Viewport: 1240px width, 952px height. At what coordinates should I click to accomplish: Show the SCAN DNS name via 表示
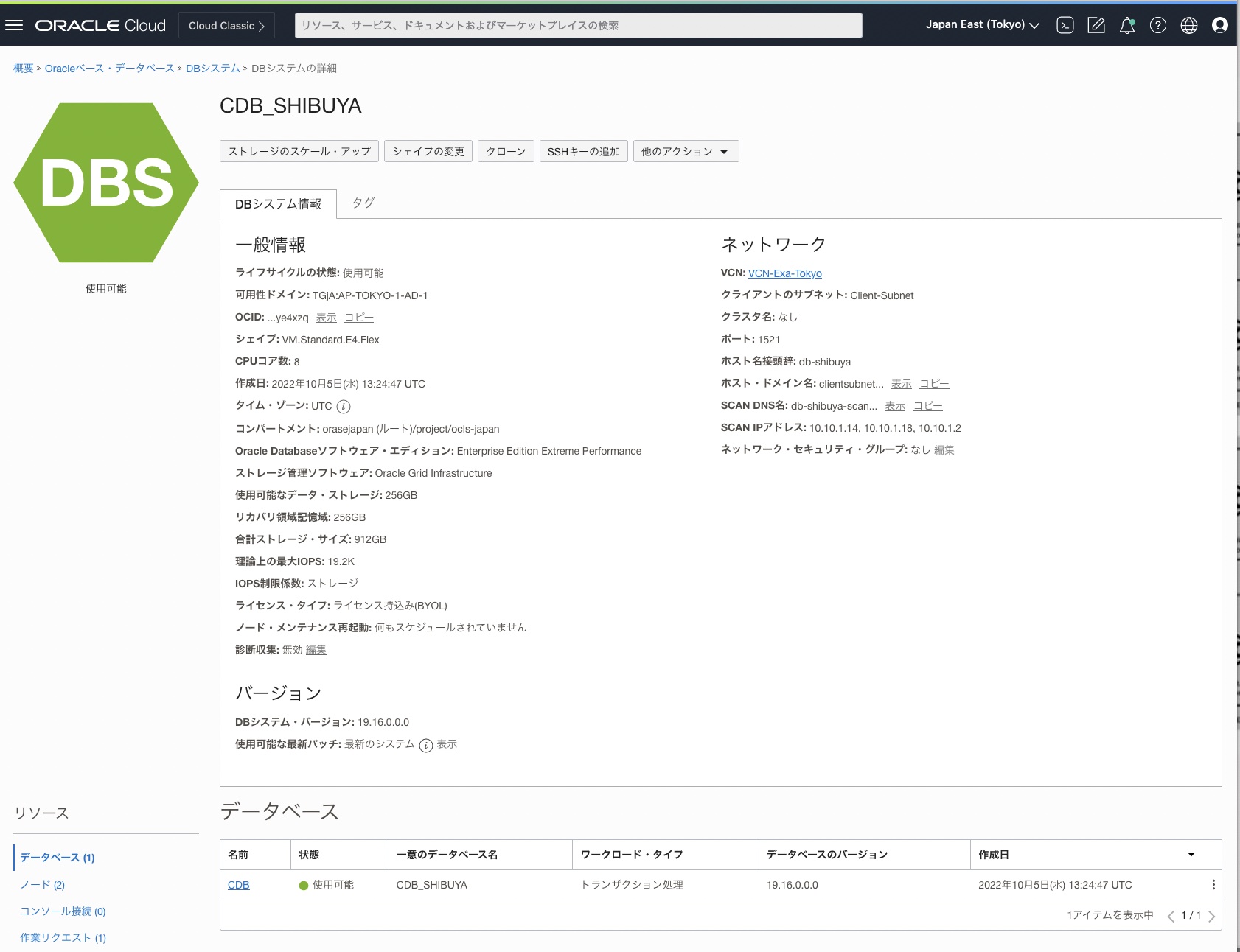pyautogui.click(x=895, y=406)
